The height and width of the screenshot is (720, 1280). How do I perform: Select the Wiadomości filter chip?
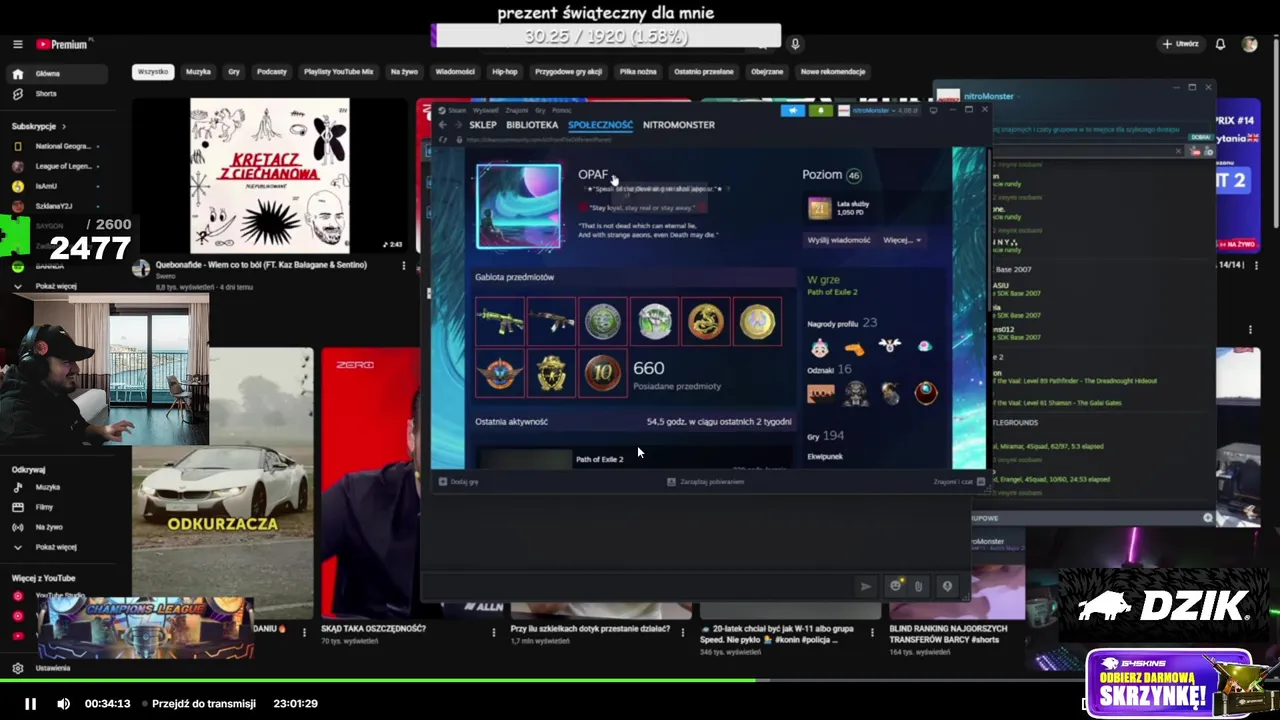click(455, 72)
